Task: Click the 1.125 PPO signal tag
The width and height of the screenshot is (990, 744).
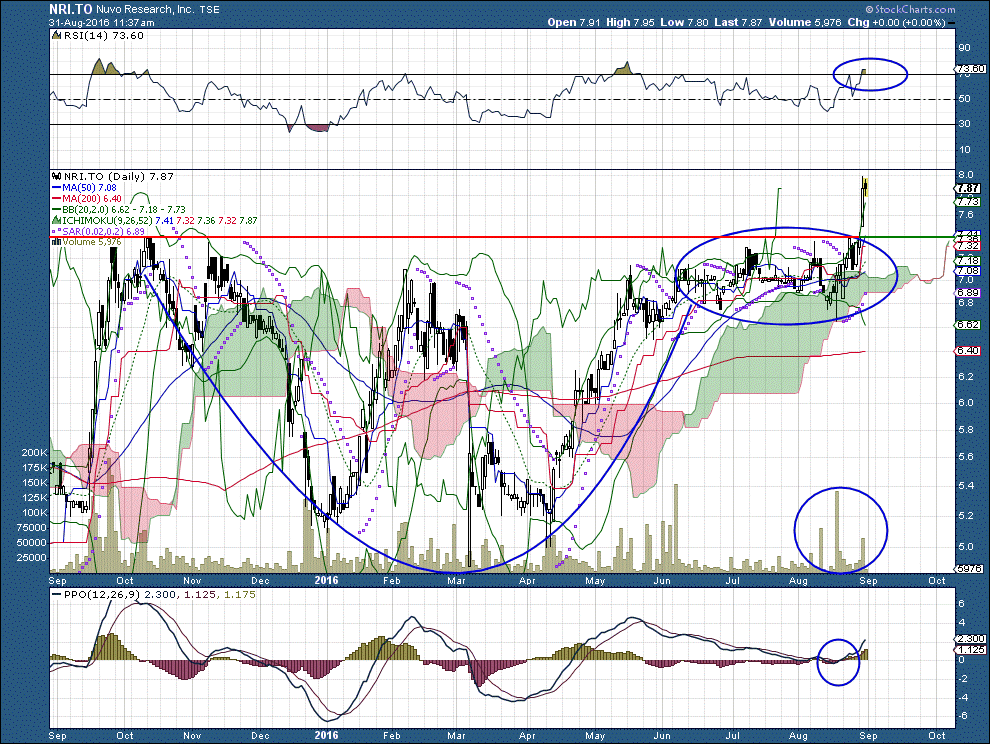Action: [x=971, y=649]
